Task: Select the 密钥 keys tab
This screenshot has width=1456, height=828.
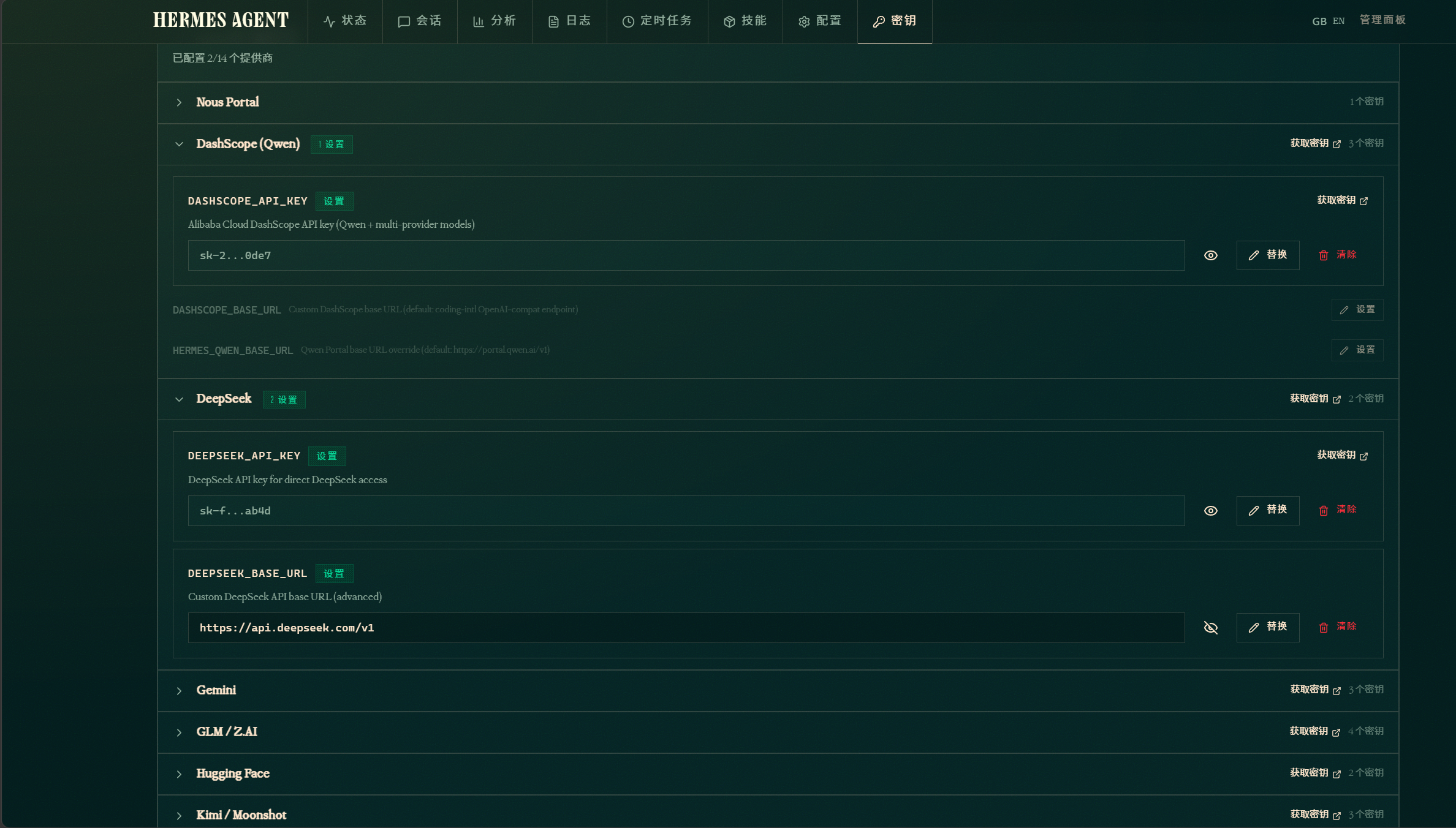Action: (x=895, y=21)
